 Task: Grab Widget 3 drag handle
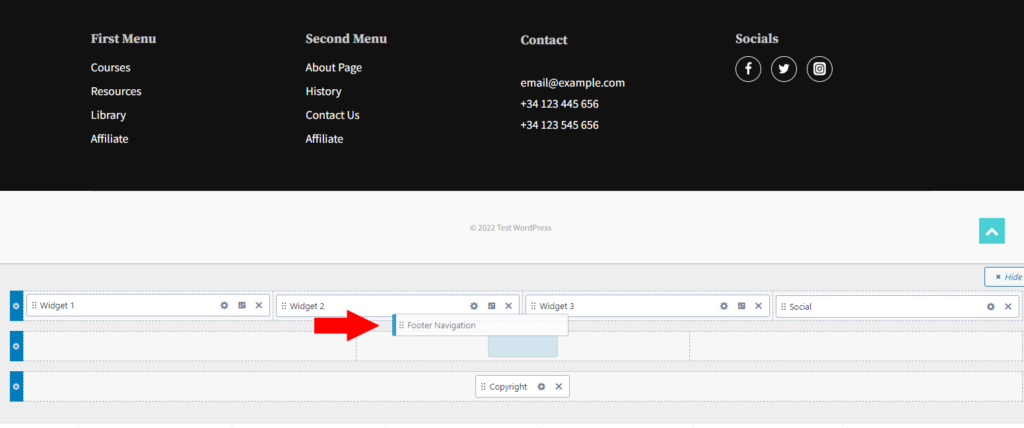(x=534, y=306)
